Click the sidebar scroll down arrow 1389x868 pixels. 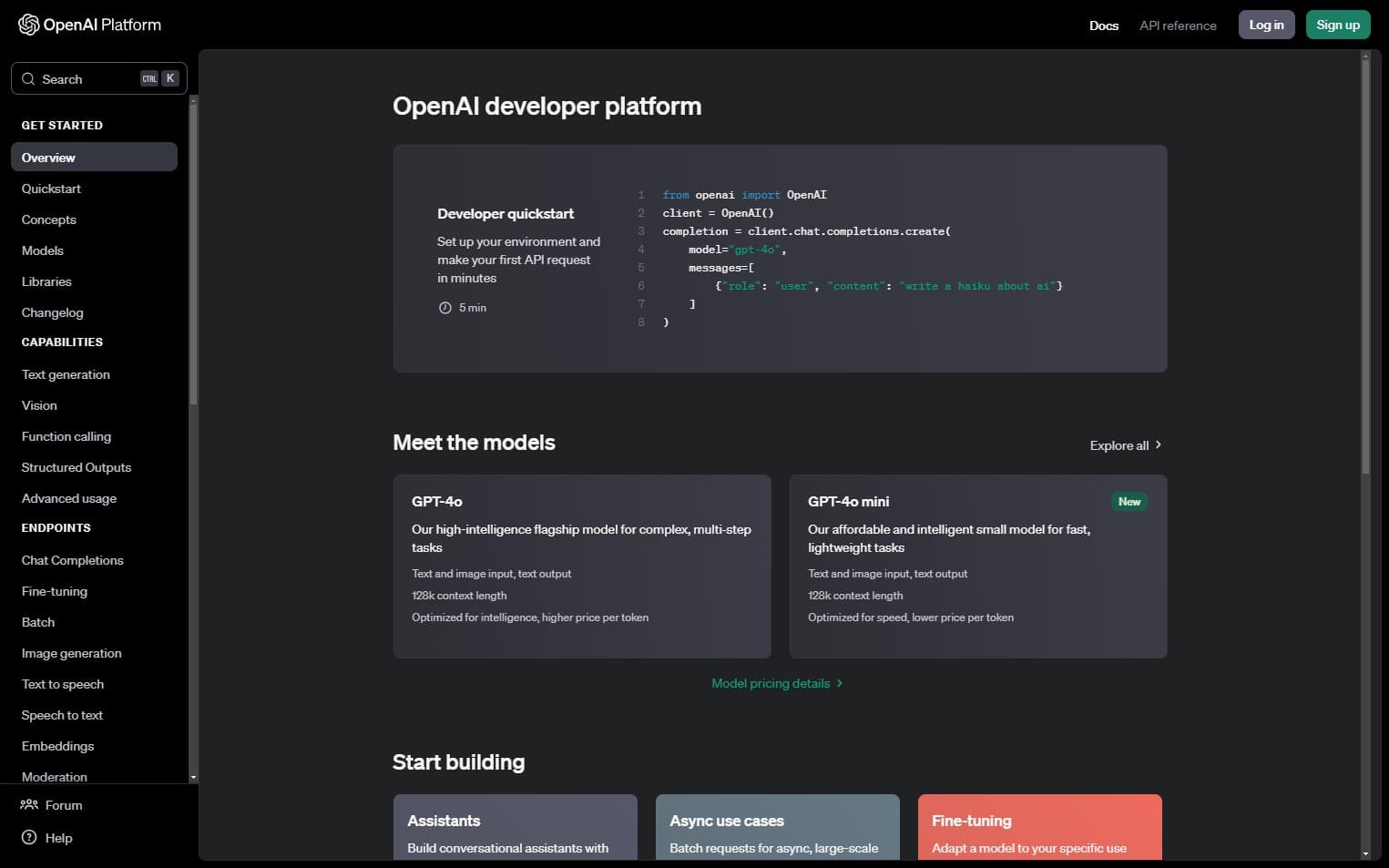(193, 778)
